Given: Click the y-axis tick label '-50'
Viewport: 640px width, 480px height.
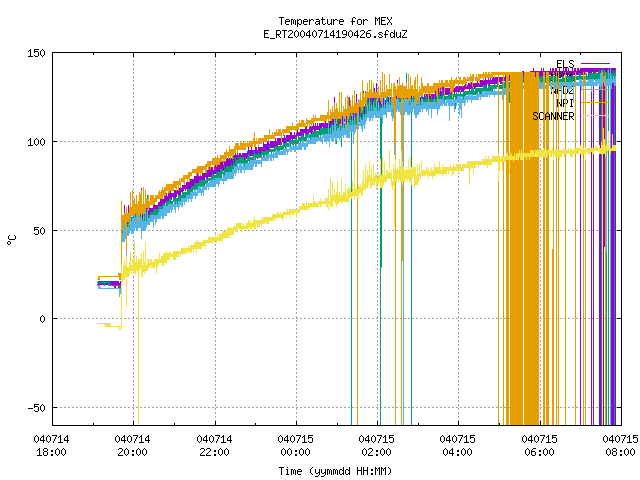Looking at the screenshot, I should click(x=36, y=408).
